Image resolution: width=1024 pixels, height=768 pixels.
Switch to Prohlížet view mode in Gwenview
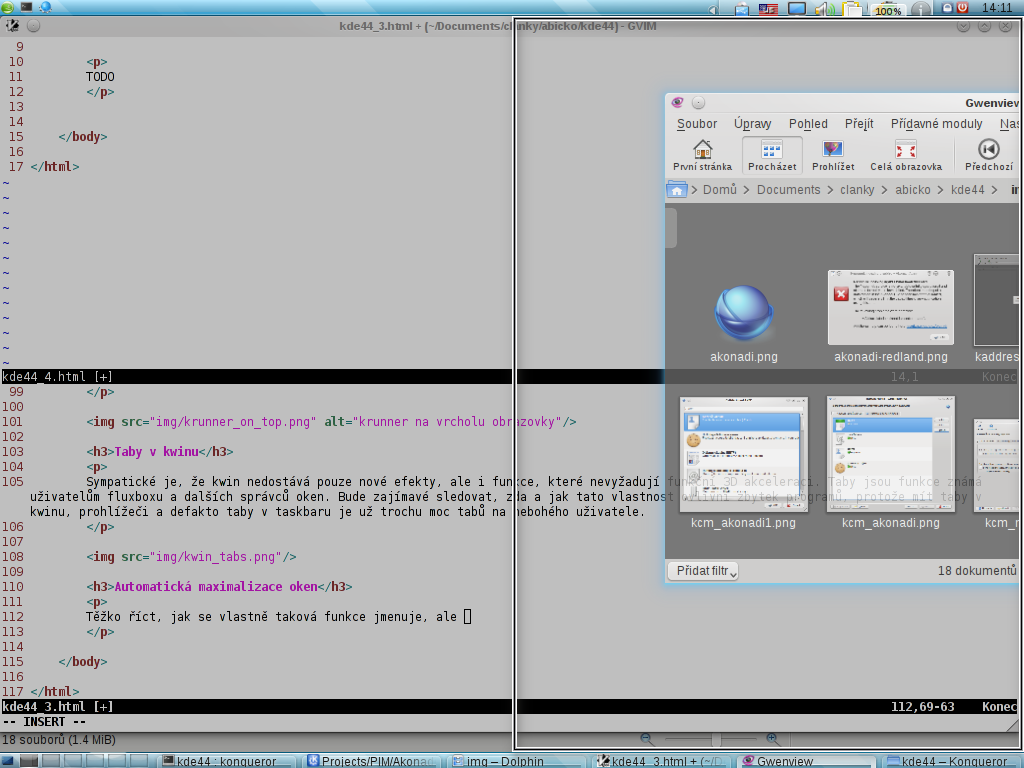tap(833, 156)
